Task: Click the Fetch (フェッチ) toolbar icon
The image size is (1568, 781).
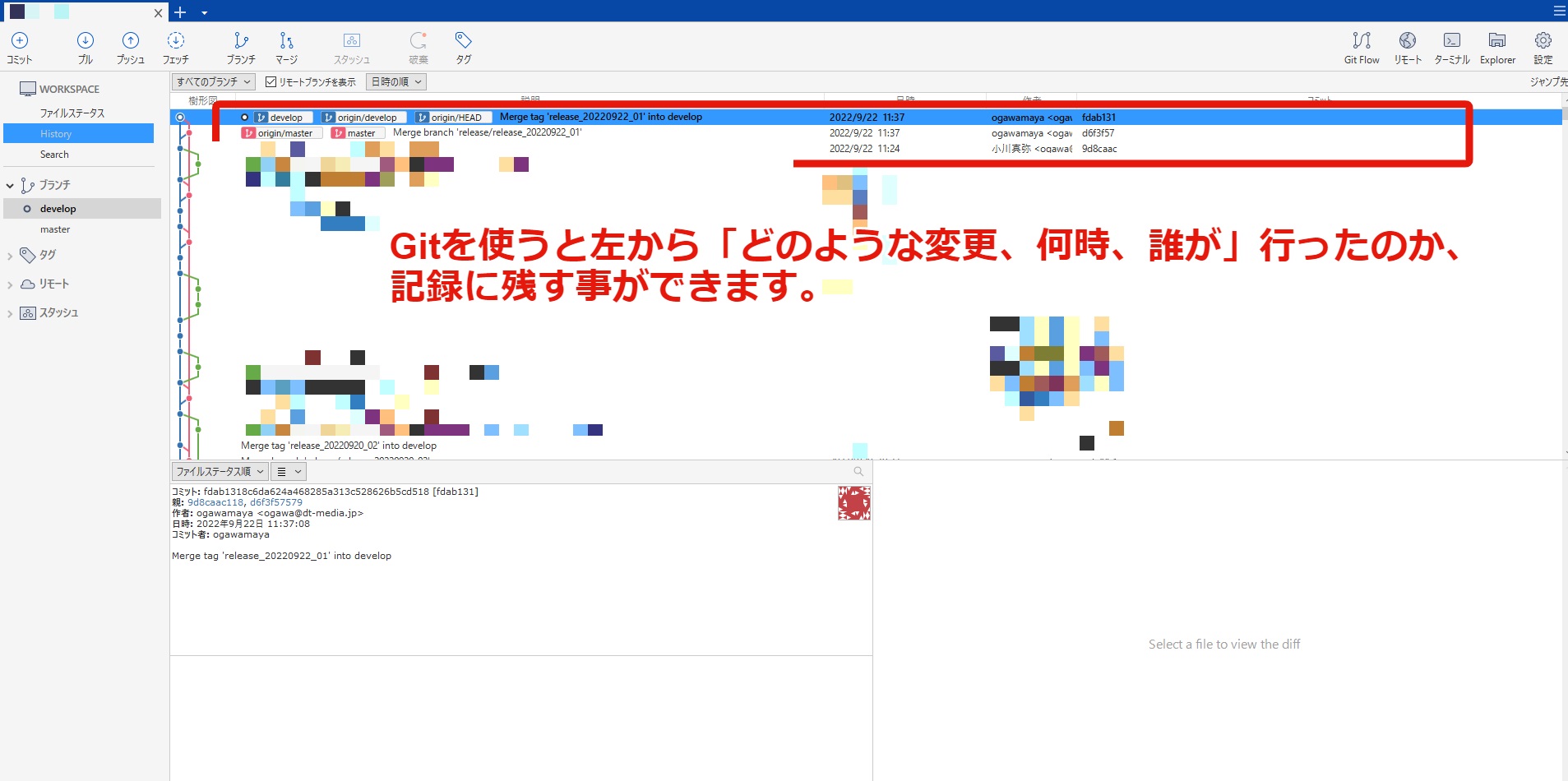Action: [175, 47]
